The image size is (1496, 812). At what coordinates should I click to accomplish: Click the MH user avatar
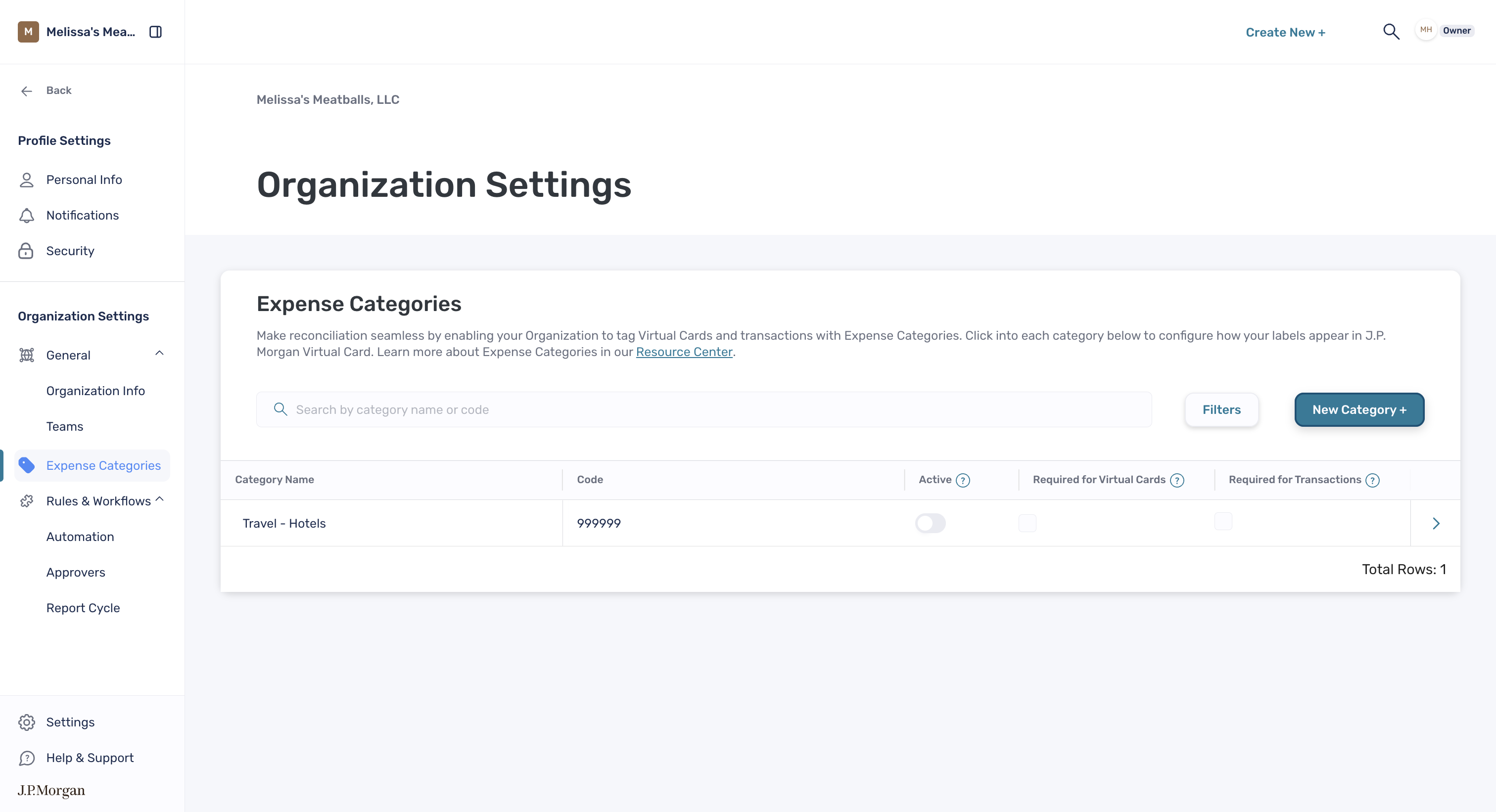point(1426,30)
